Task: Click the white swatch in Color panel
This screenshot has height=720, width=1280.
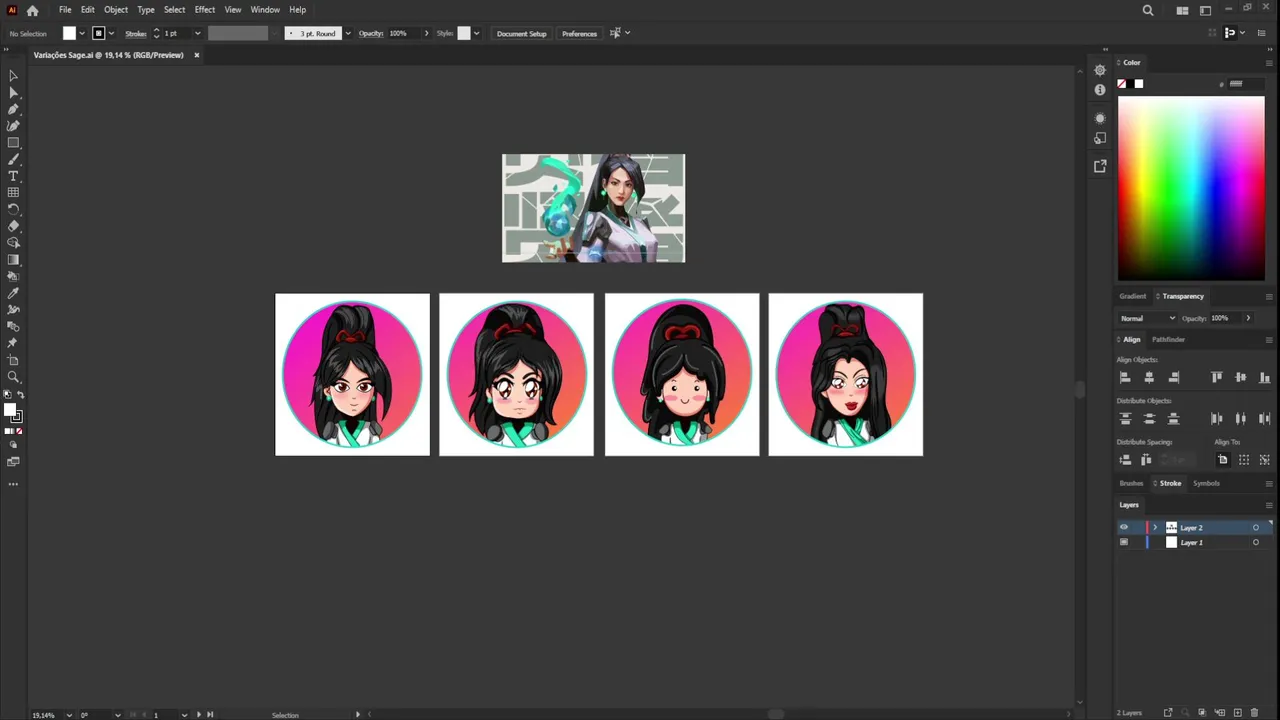Action: pos(1138,84)
